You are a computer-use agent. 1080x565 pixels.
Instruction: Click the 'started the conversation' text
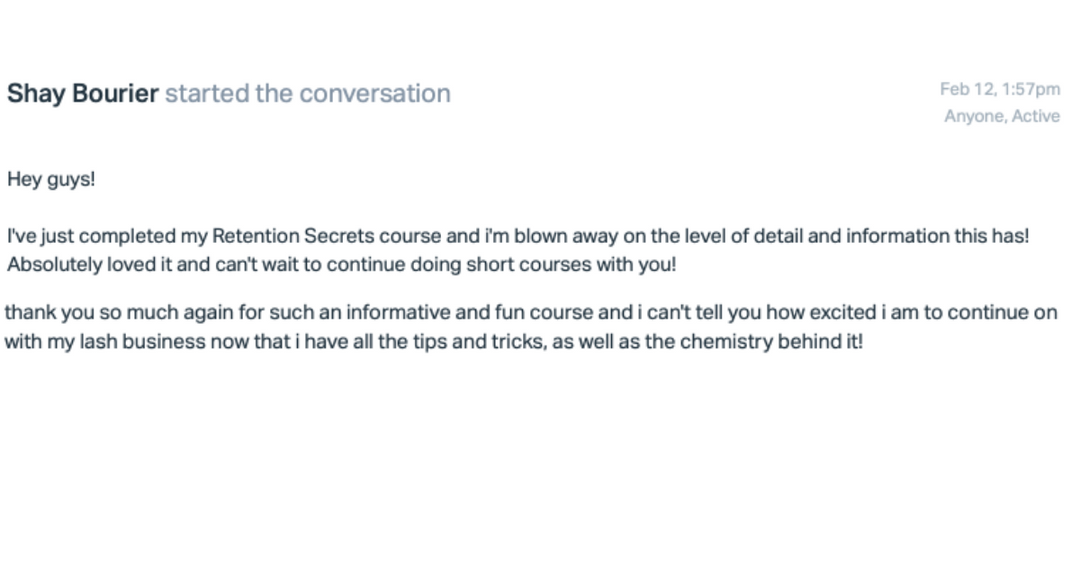pyautogui.click(x=308, y=94)
